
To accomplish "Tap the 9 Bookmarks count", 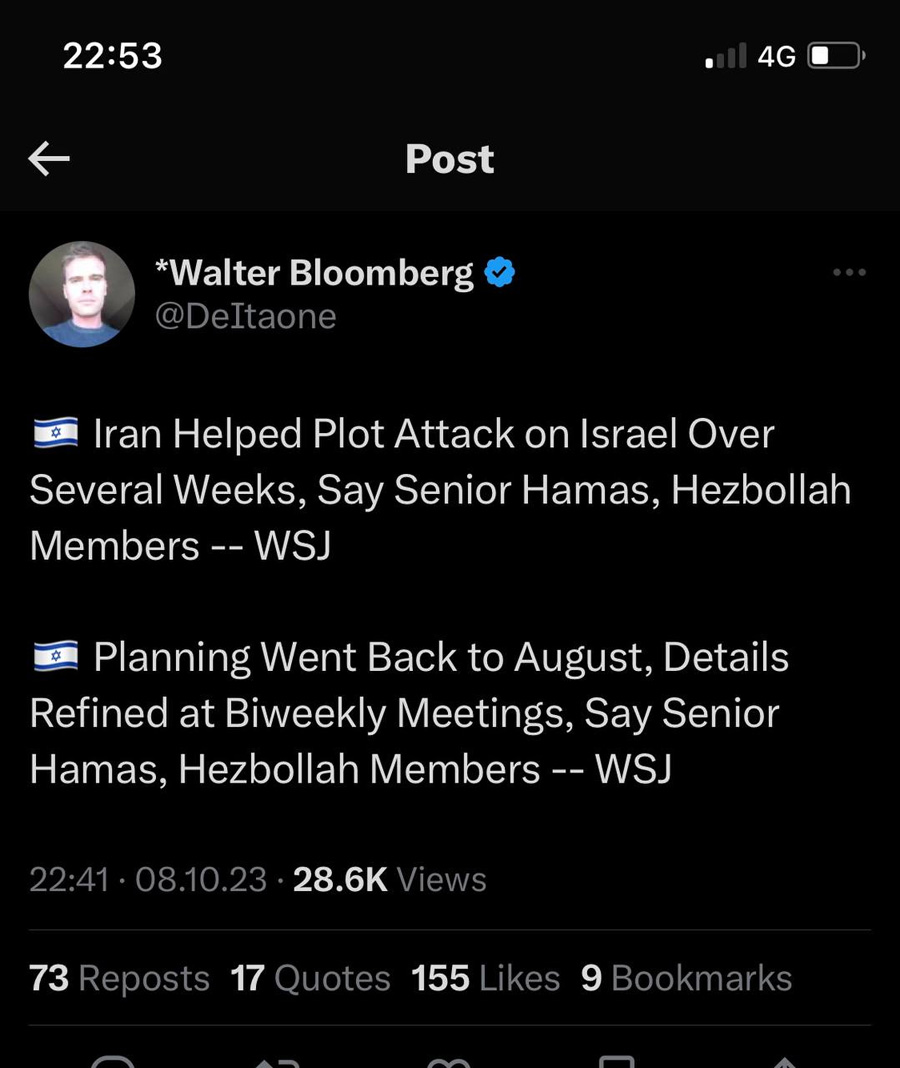I will tap(686, 978).
